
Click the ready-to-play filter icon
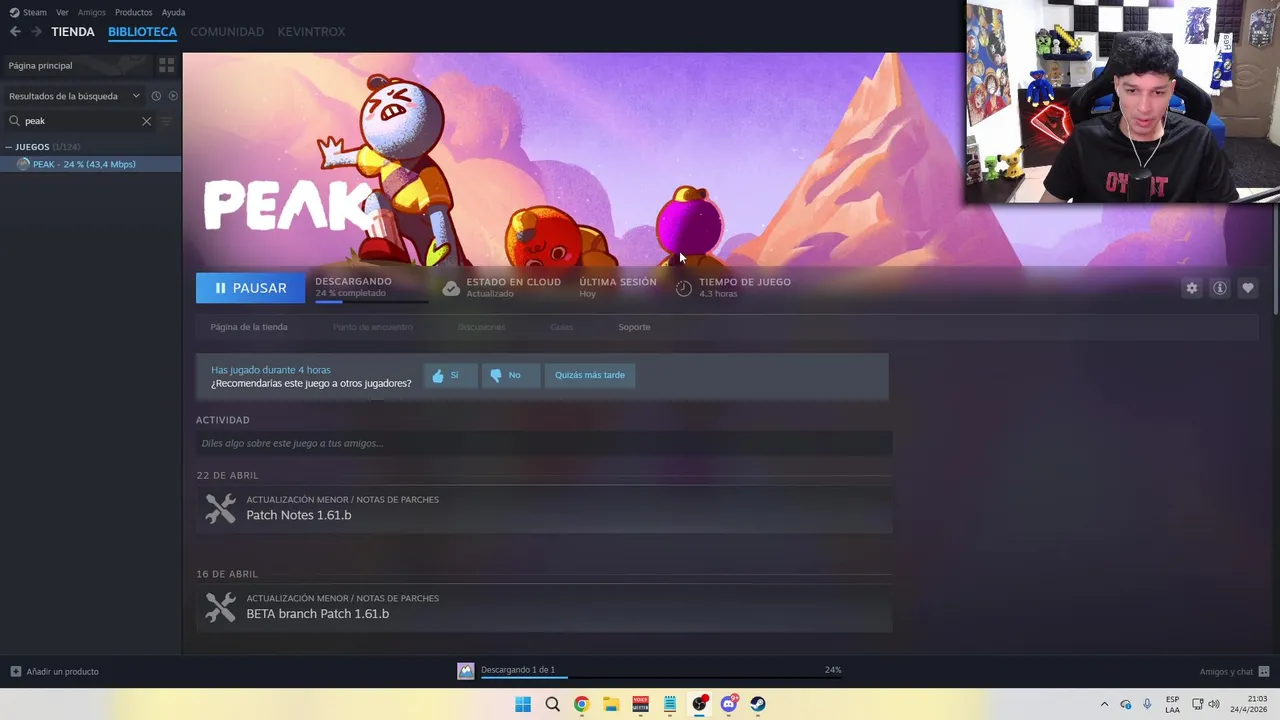(173, 96)
